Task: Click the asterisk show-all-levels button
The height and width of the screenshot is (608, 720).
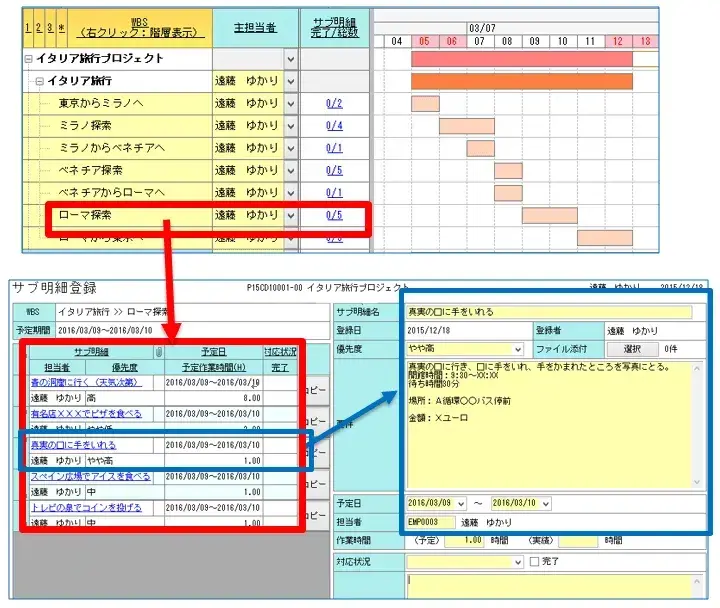Action: click(x=62, y=28)
